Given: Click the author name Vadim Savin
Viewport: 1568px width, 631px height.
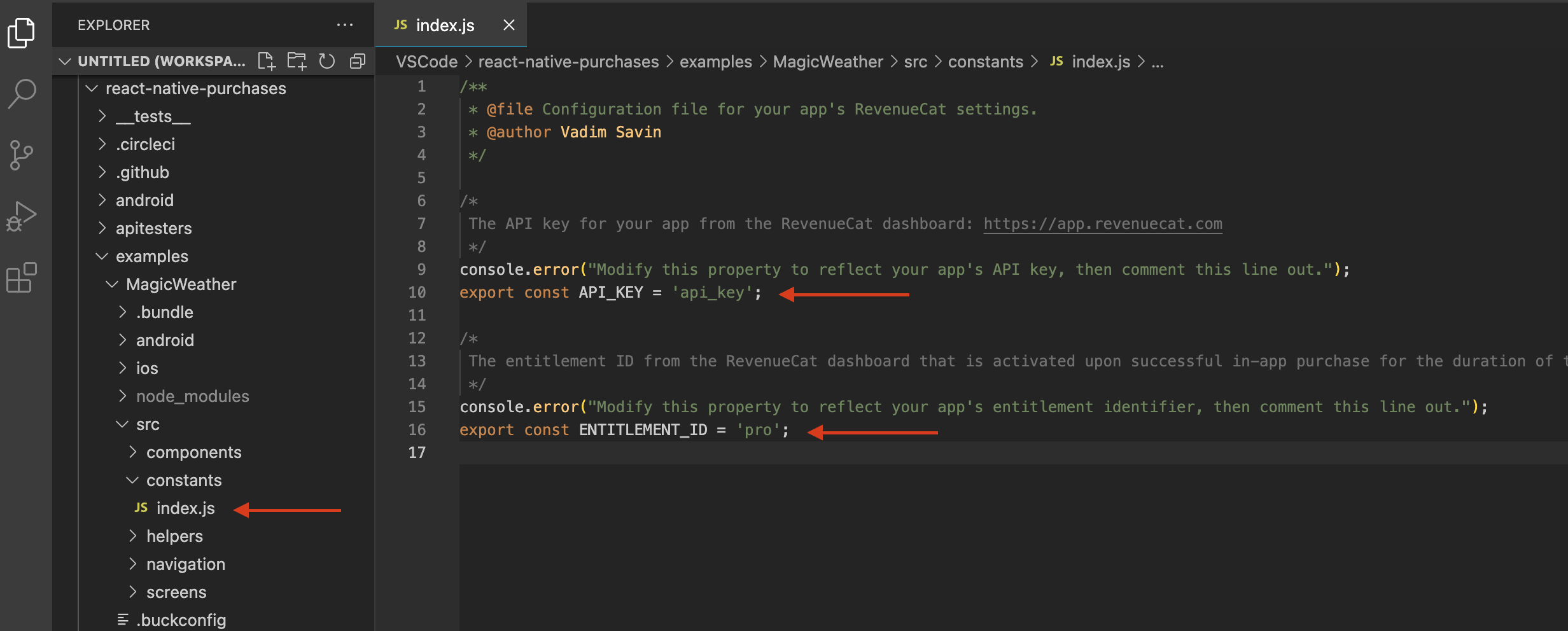Looking at the screenshot, I should tap(611, 132).
